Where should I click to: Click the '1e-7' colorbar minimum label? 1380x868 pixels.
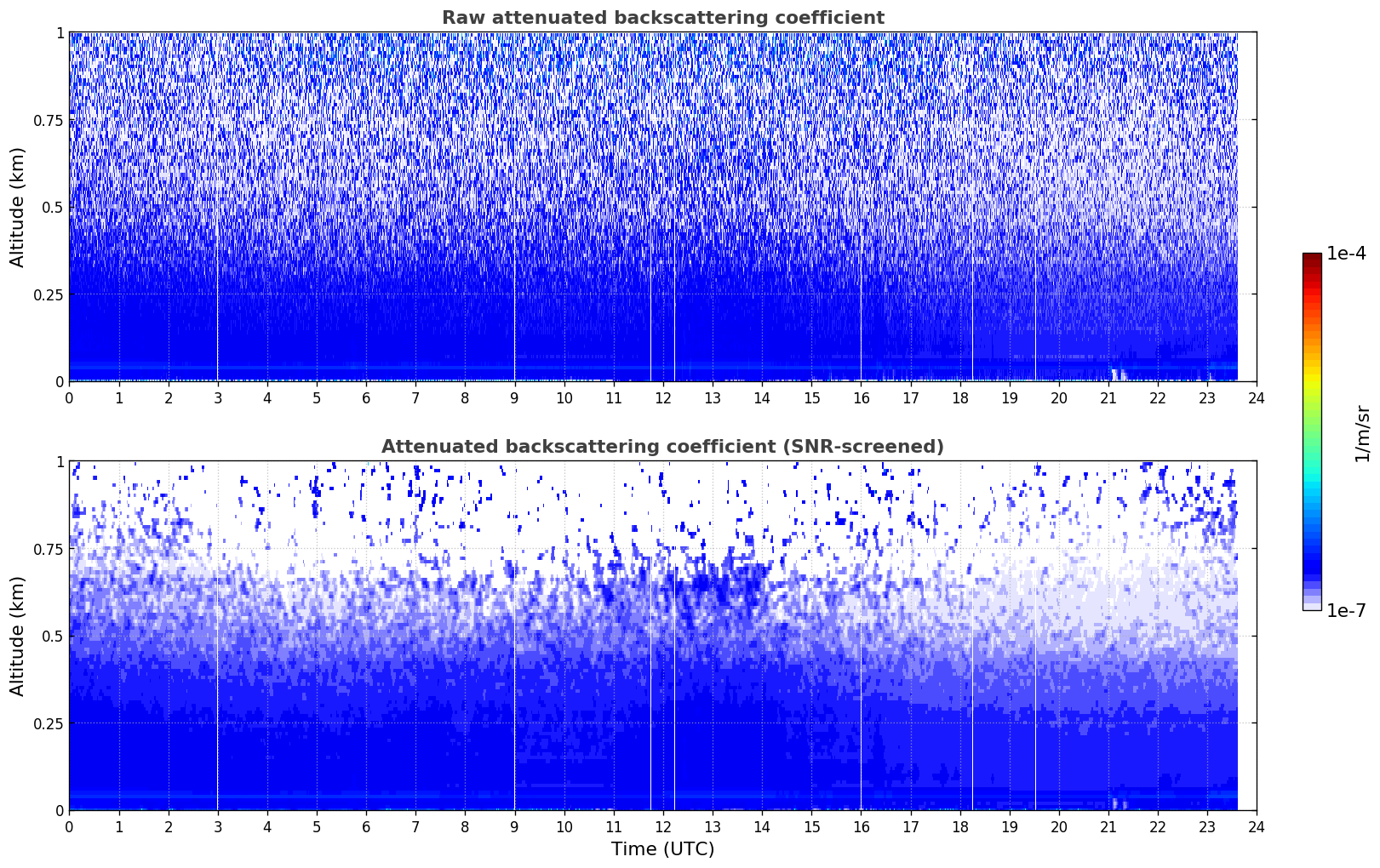click(x=1346, y=611)
